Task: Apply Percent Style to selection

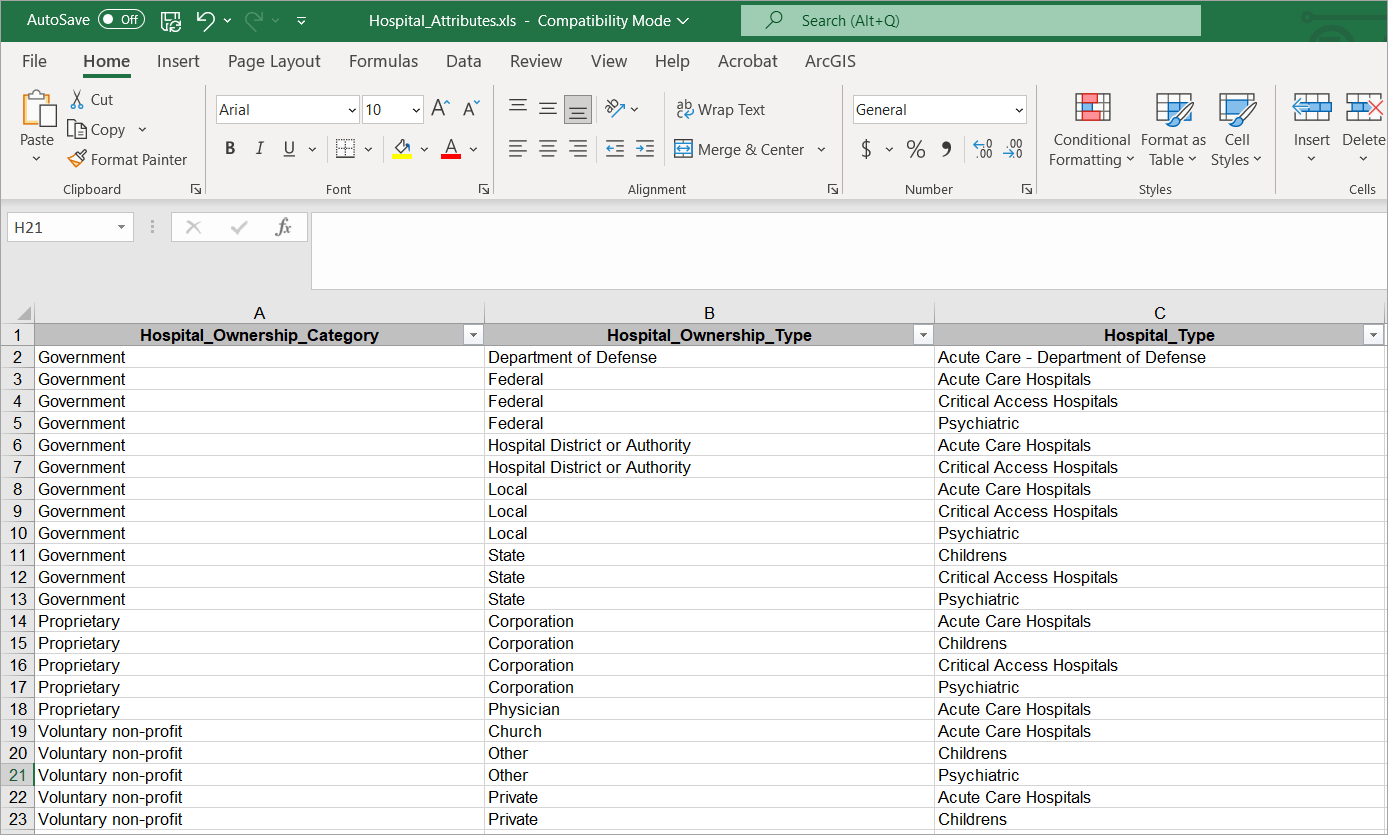Action: coord(915,148)
